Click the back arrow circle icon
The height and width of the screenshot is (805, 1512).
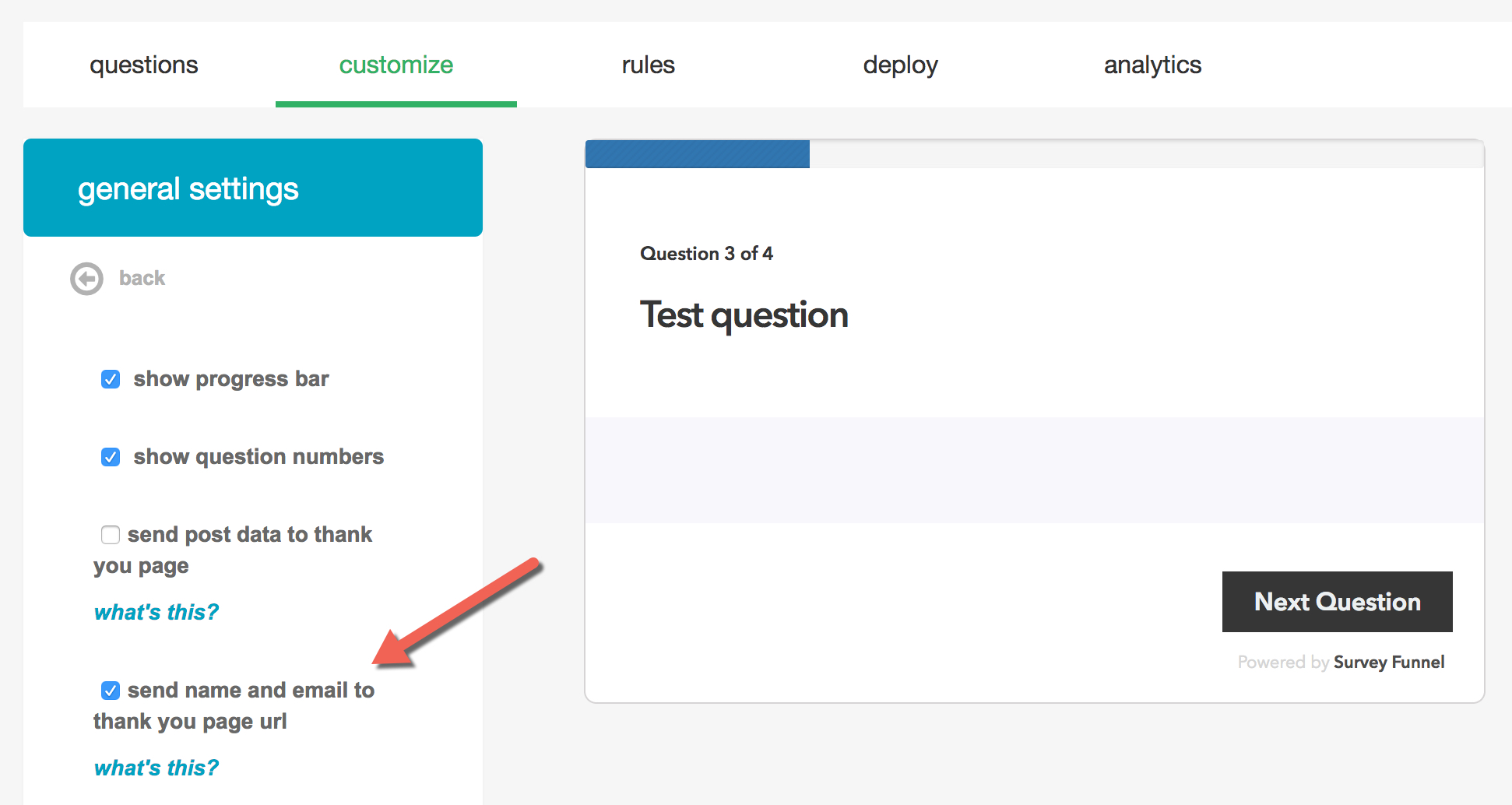(x=86, y=279)
